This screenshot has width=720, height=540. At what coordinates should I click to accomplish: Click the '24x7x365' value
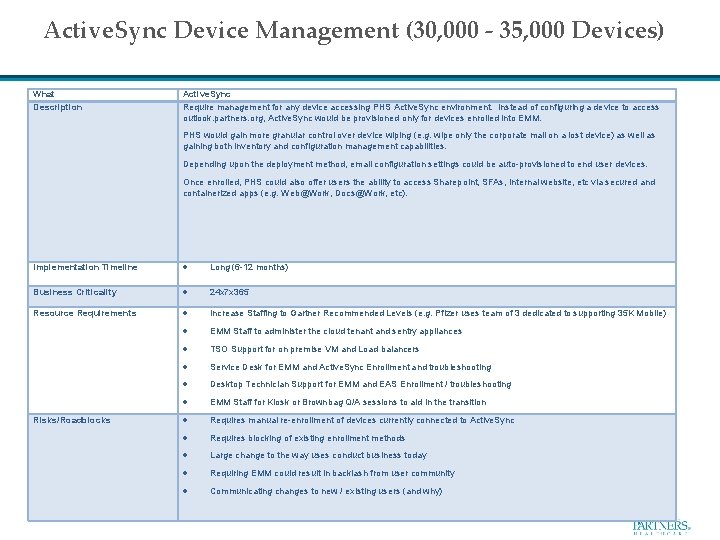tap(229, 292)
